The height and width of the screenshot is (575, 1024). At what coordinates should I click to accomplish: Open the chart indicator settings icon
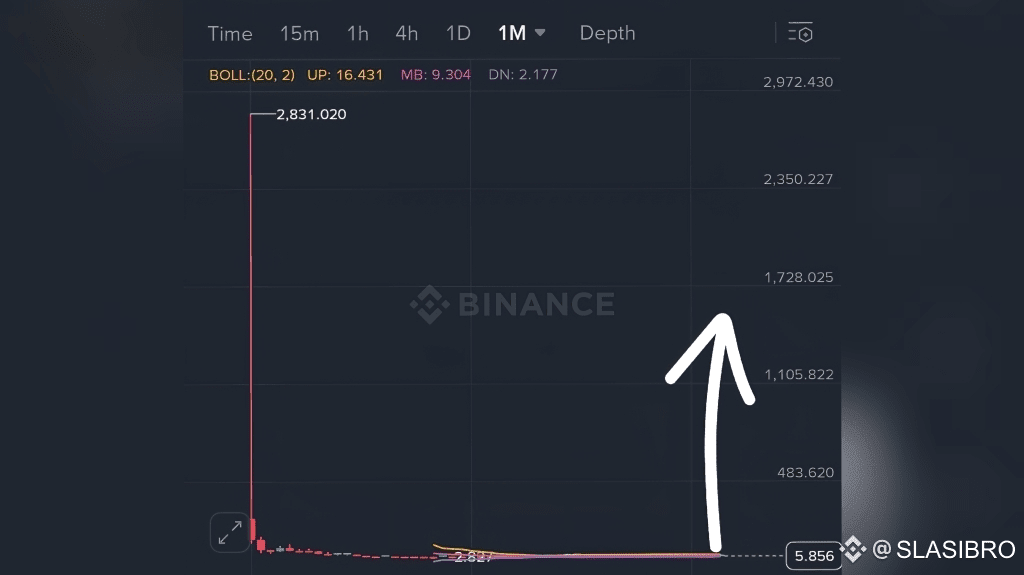click(800, 33)
